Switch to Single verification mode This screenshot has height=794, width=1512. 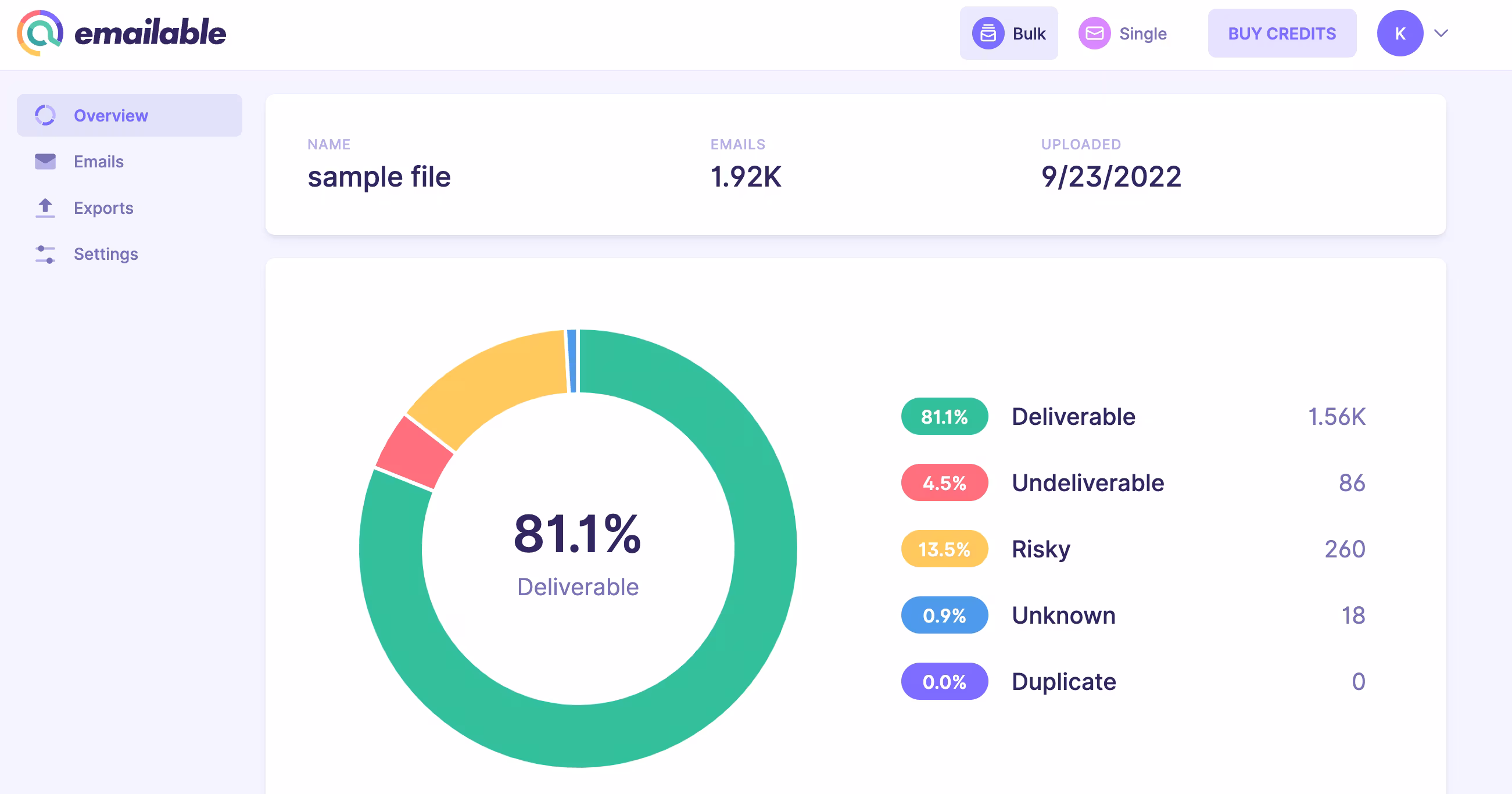click(x=1142, y=34)
